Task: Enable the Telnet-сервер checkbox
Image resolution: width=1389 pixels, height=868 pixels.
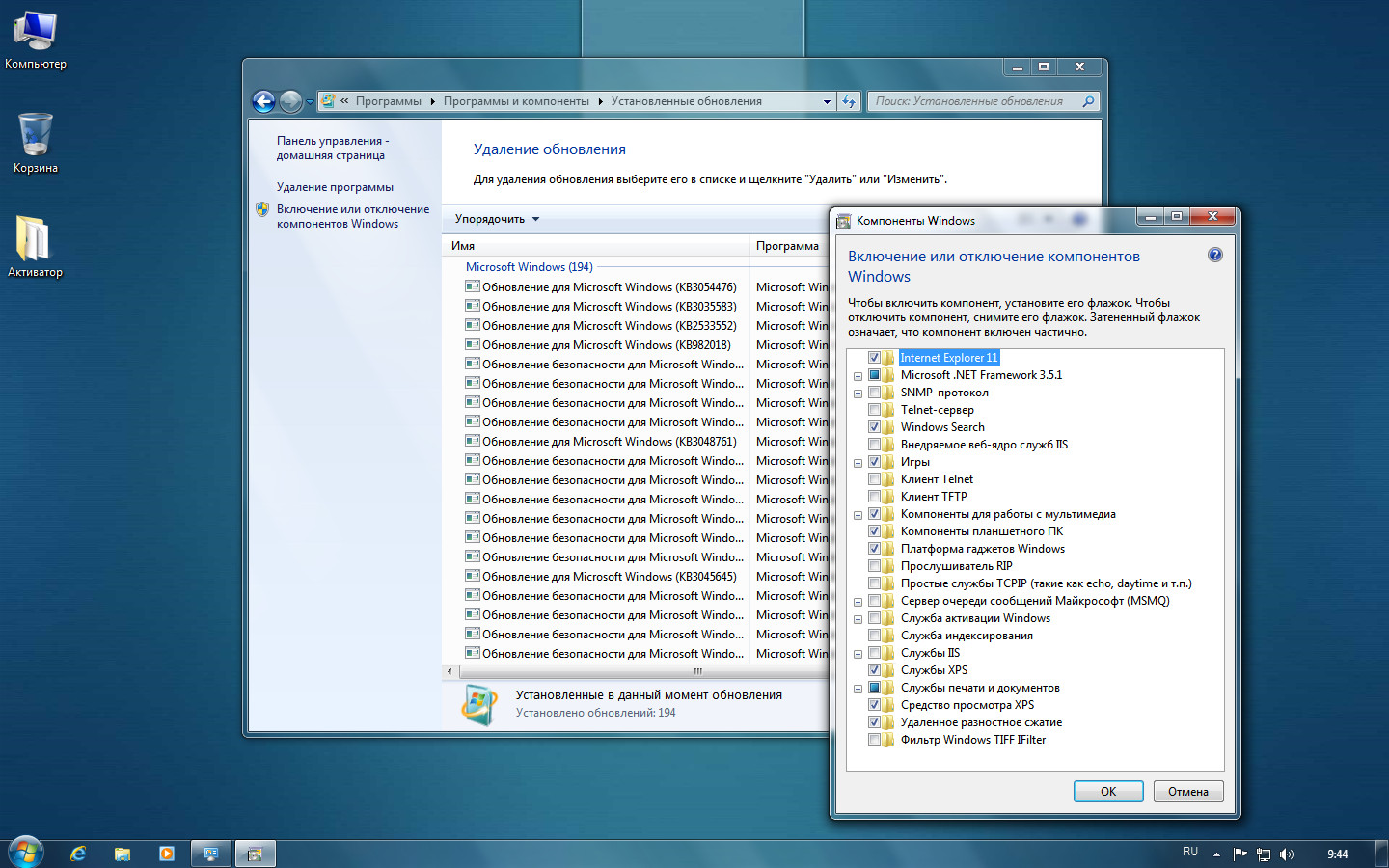Action: click(x=874, y=410)
